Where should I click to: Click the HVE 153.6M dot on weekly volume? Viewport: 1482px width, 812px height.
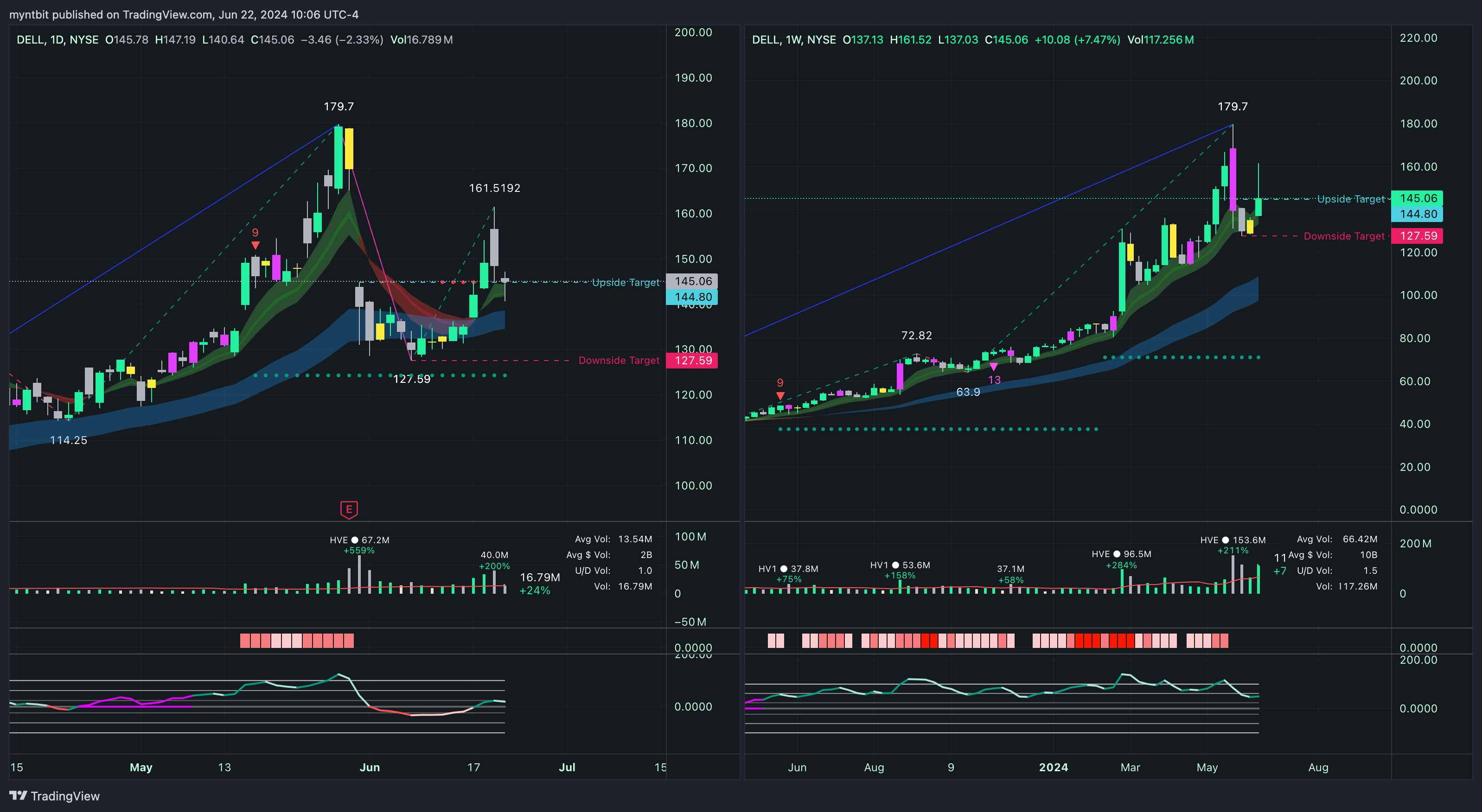click(x=1226, y=540)
